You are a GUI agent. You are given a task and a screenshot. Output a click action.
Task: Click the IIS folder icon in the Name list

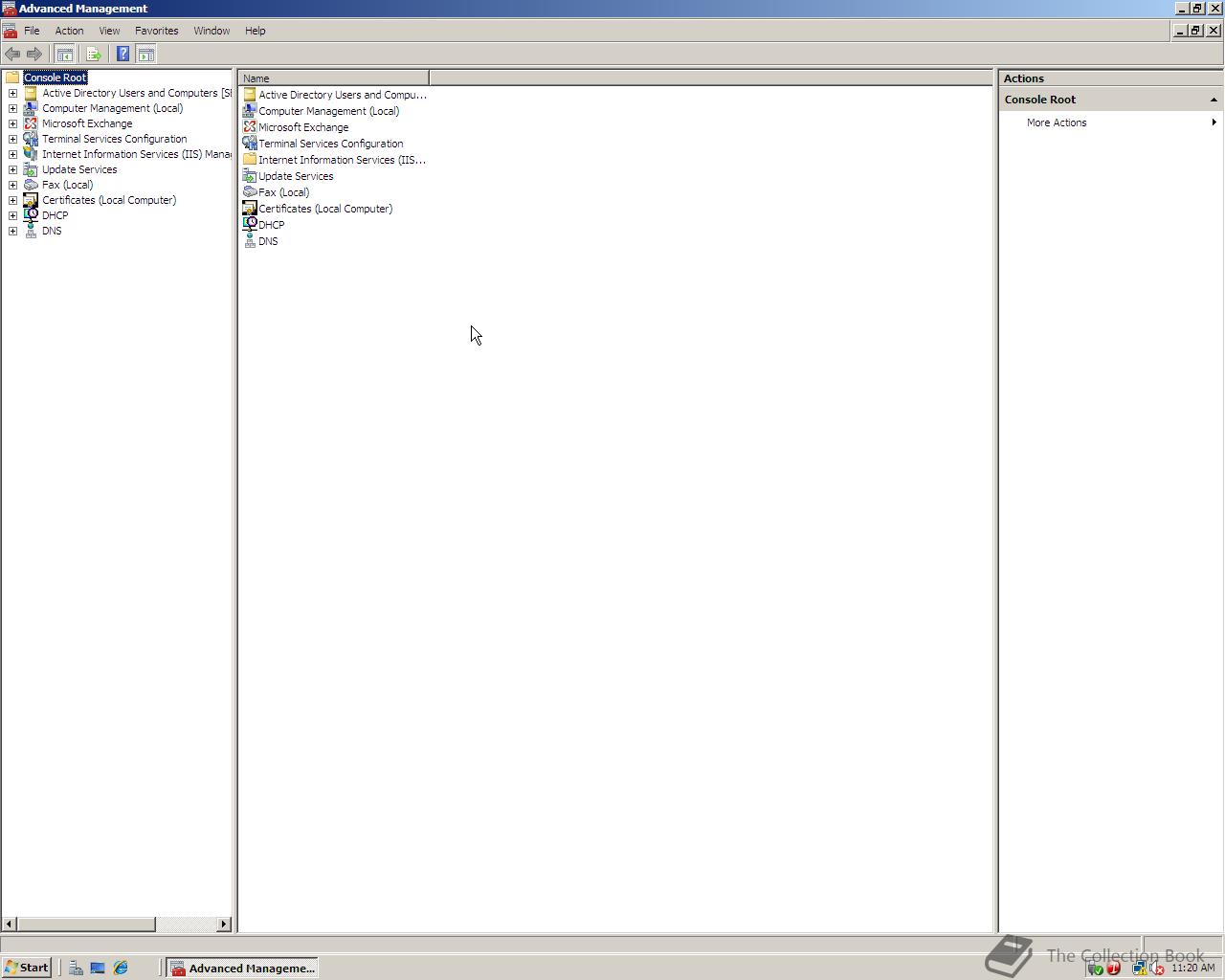pyautogui.click(x=250, y=160)
